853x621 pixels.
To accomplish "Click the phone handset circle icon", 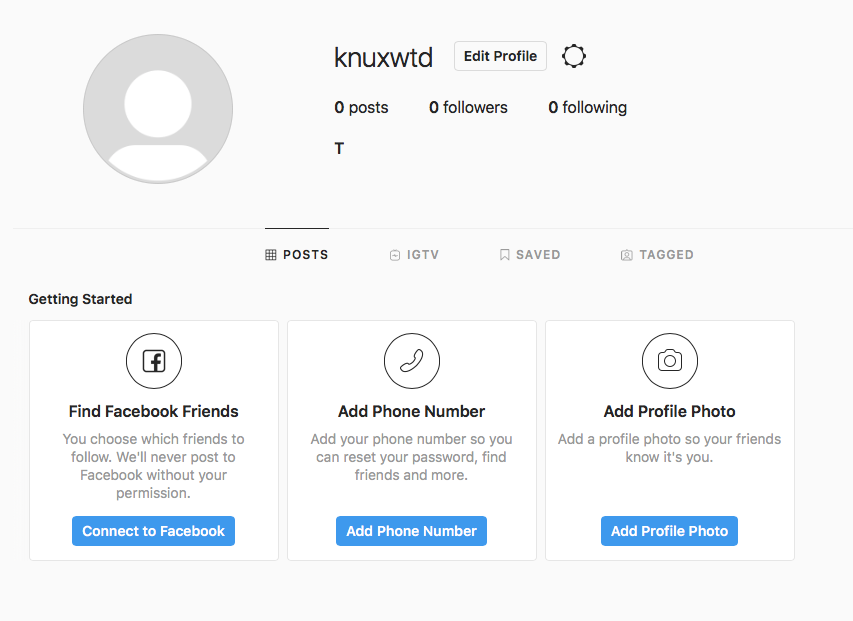I will pyautogui.click(x=412, y=361).
